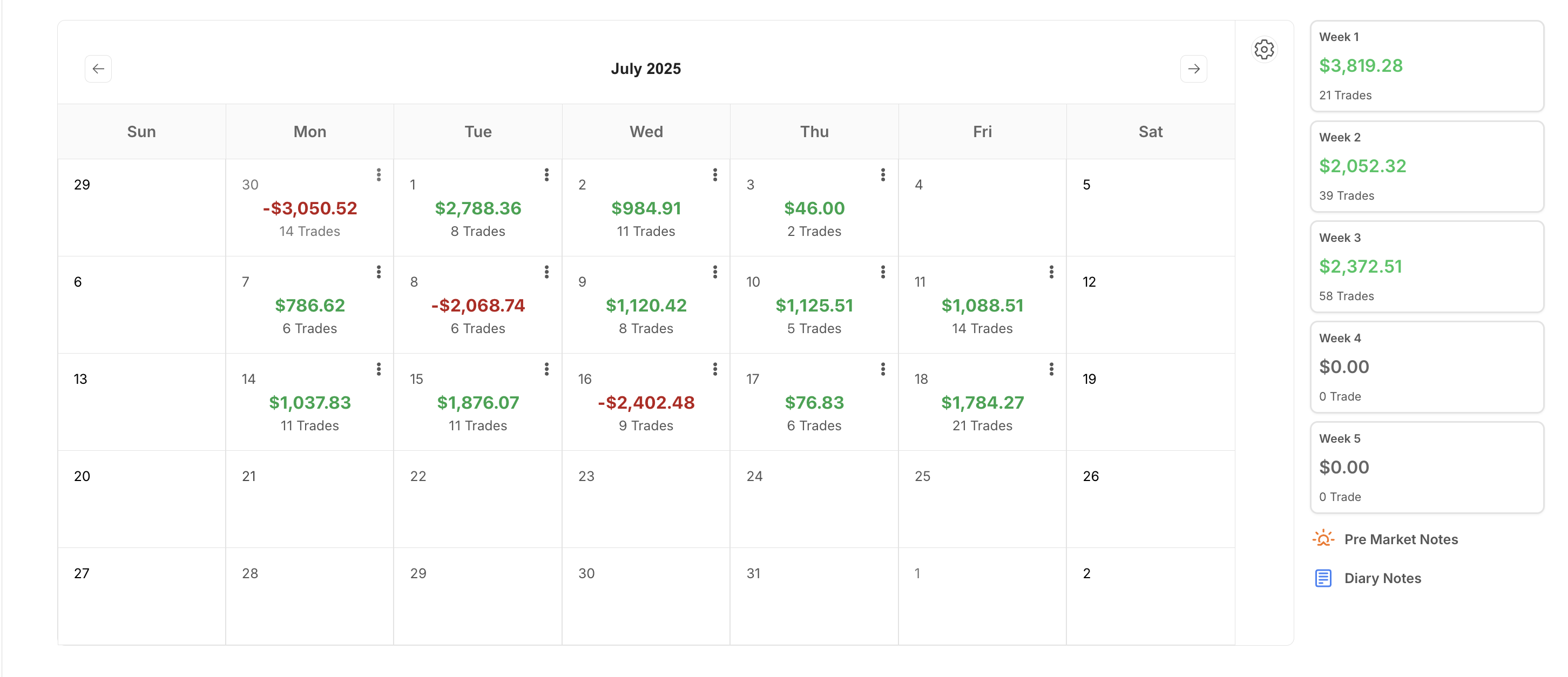This screenshot has height=677, width=1568.
Task: Select the Week 3 summary card
Action: (1426, 267)
